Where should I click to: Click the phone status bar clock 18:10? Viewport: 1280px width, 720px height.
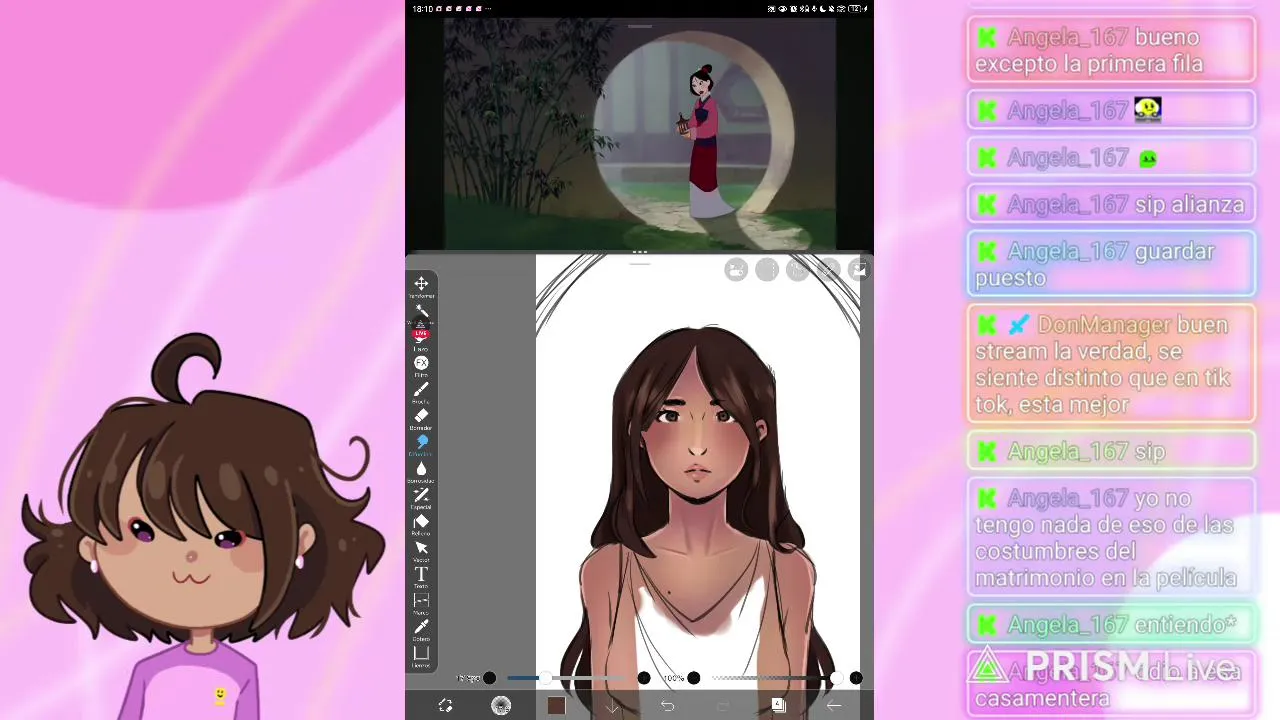[422, 9]
